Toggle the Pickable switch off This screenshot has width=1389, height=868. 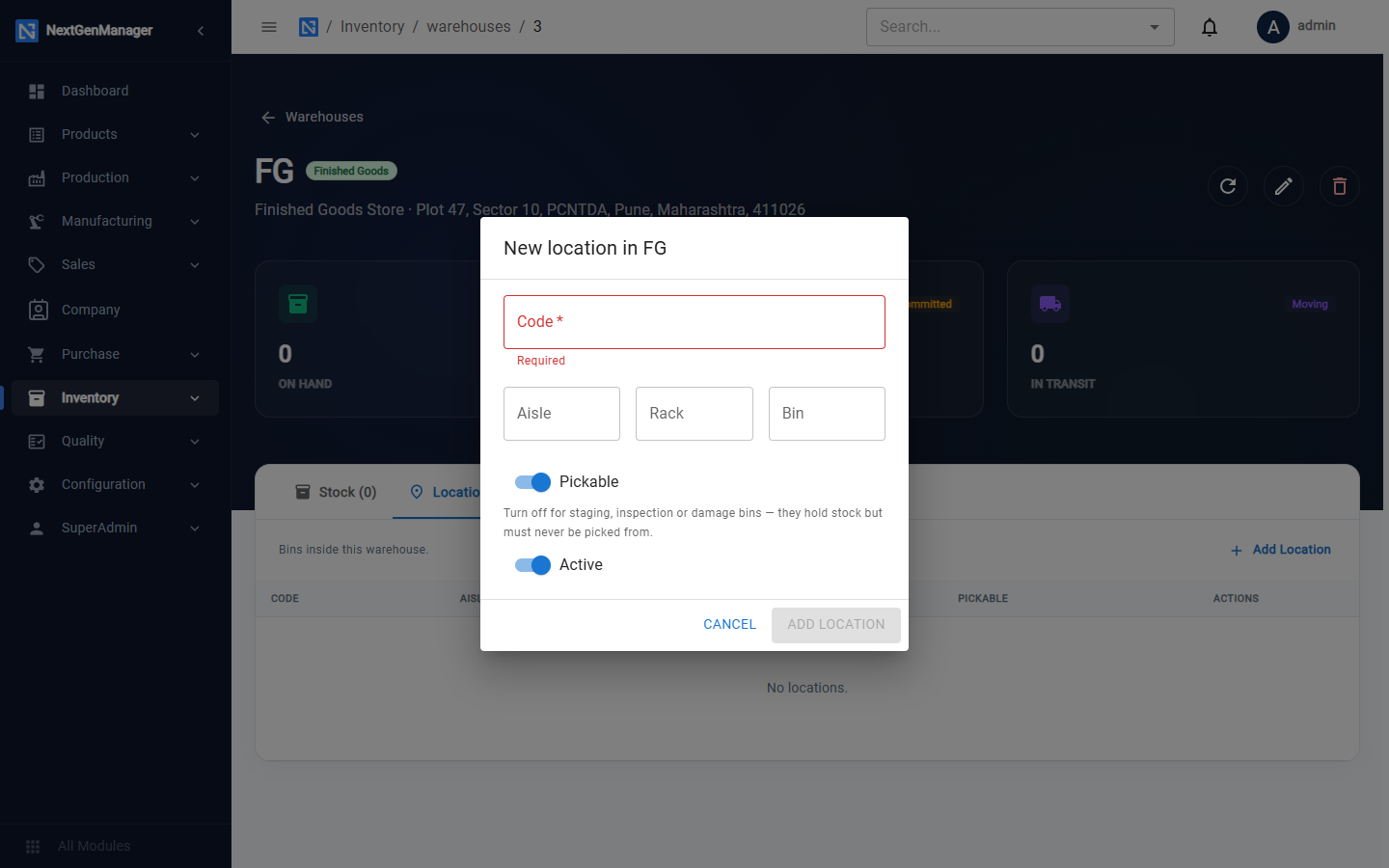point(532,482)
